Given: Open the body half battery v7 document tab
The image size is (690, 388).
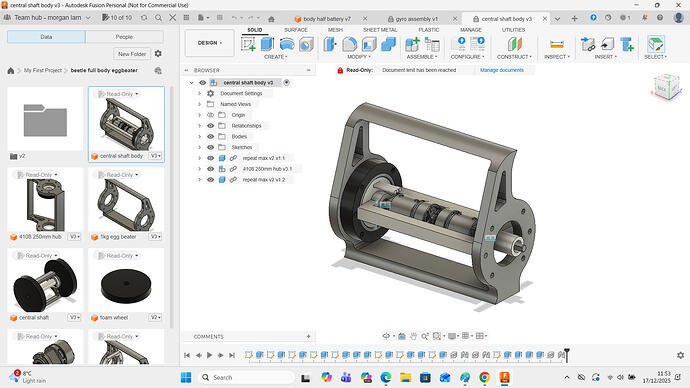Looking at the screenshot, I should coord(326,19).
